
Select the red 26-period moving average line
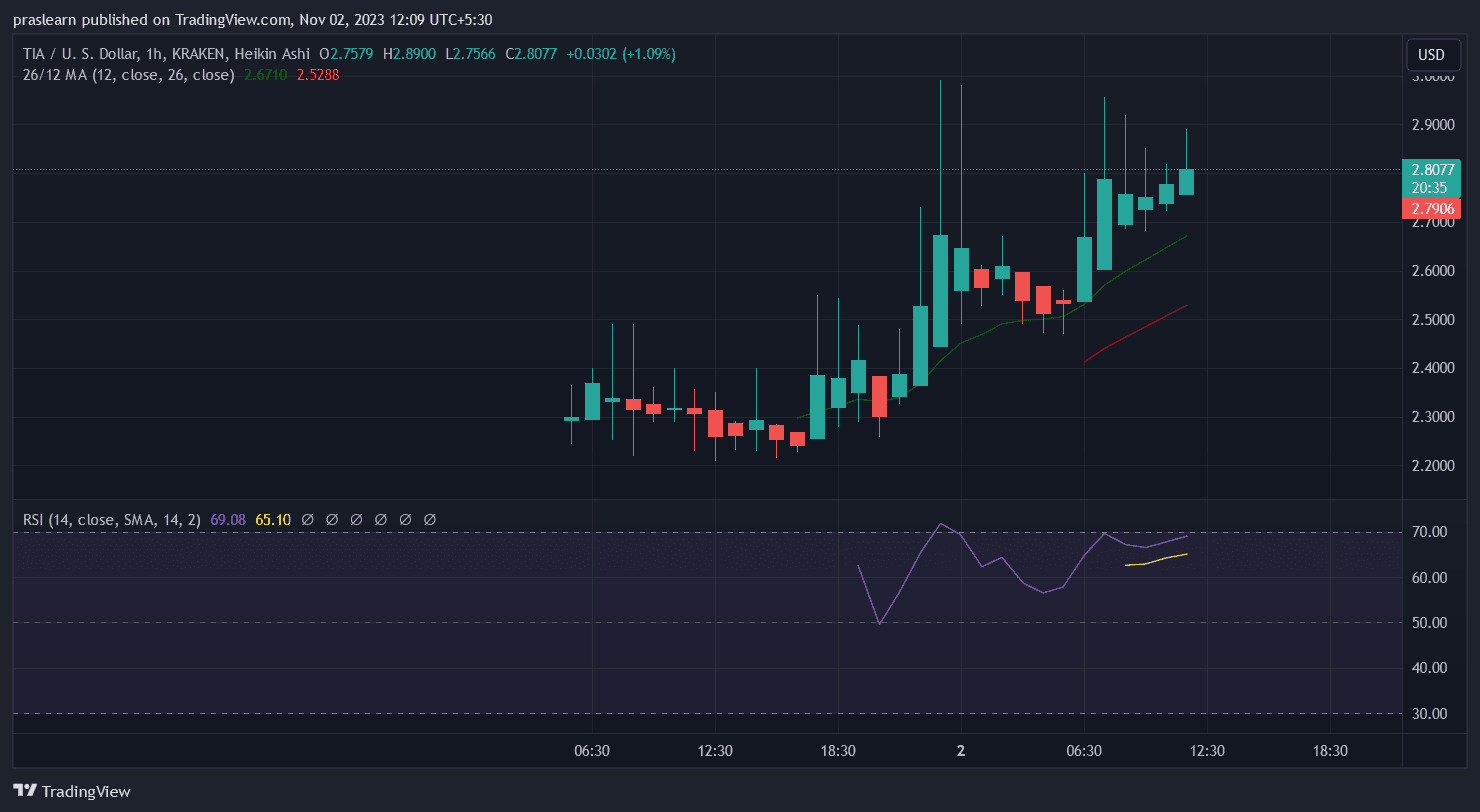1140,330
